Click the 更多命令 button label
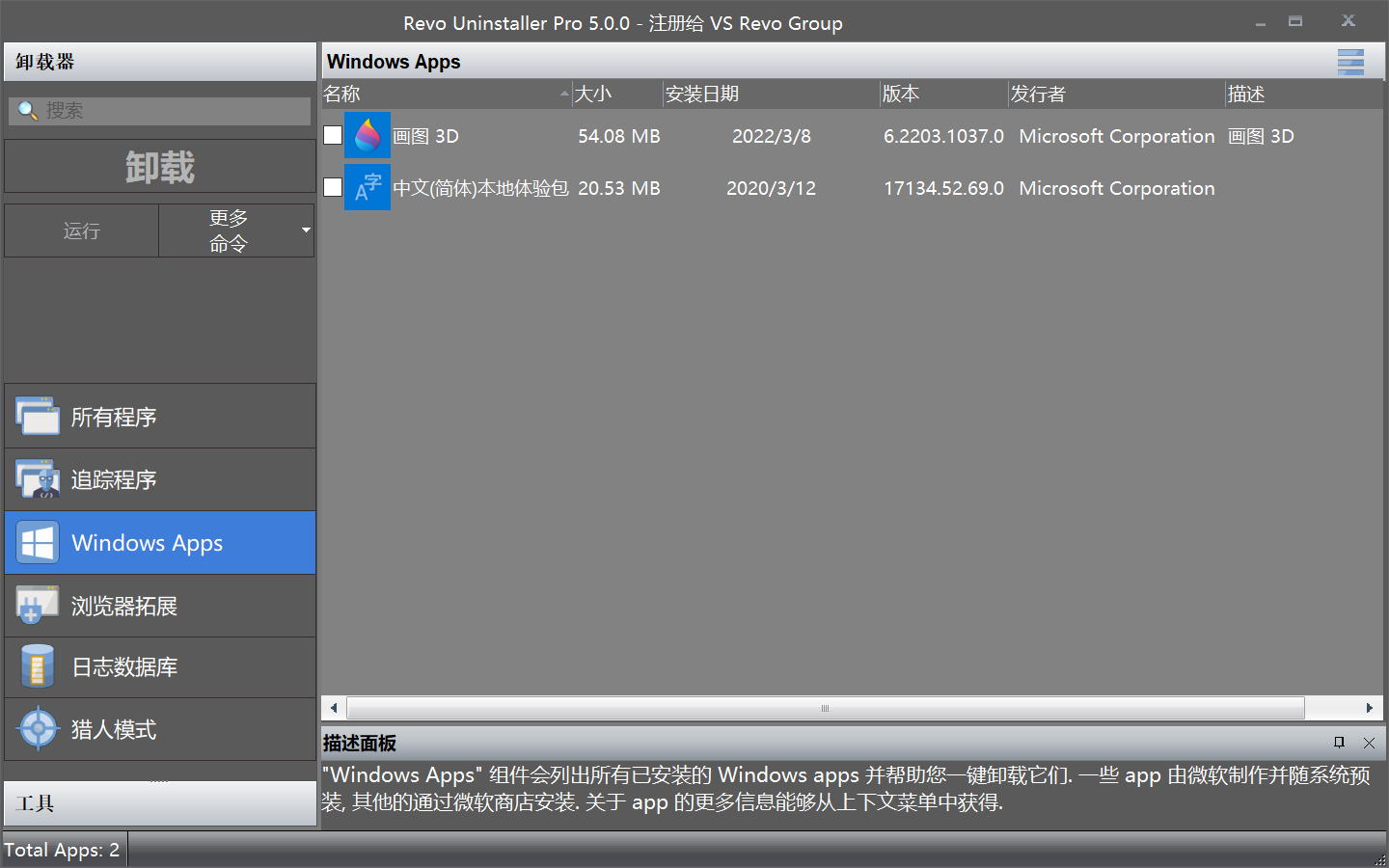 point(229,231)
